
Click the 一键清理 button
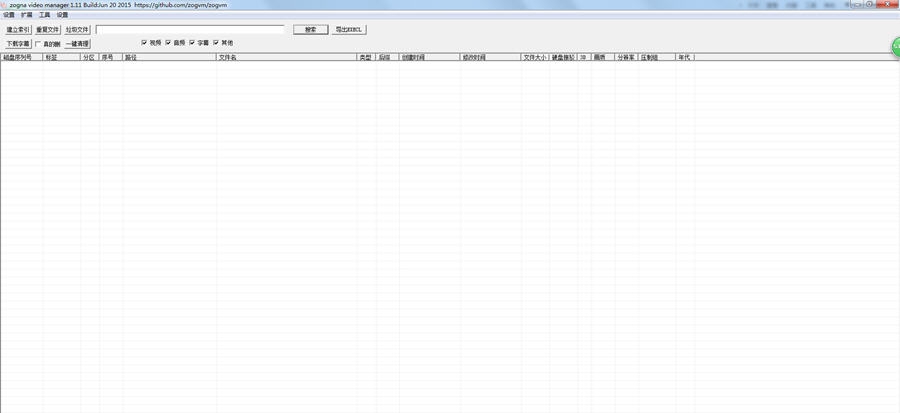point(77,44)
